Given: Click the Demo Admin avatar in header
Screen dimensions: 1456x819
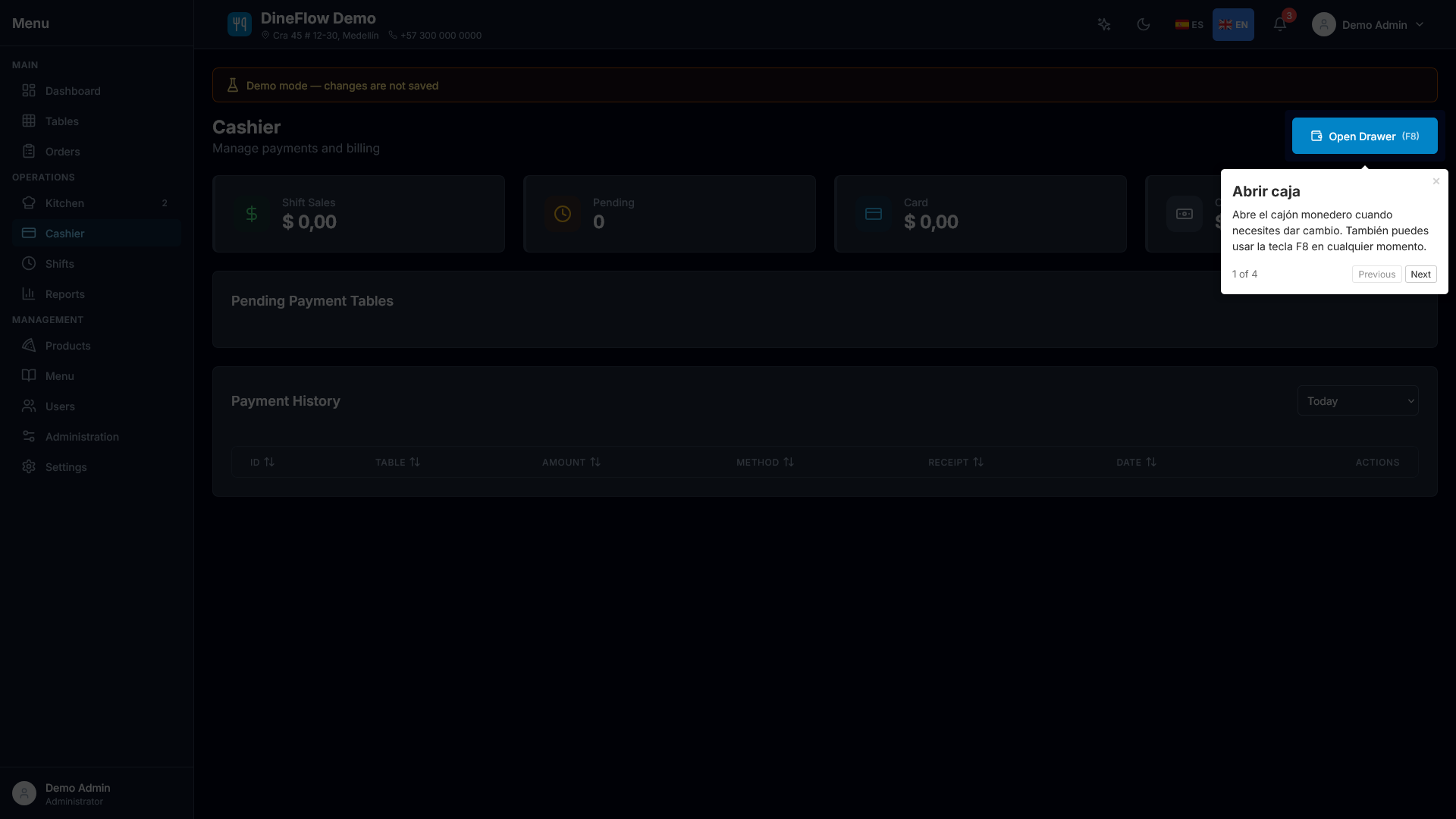Looking at the screenshot, I should click(1324, 24).
